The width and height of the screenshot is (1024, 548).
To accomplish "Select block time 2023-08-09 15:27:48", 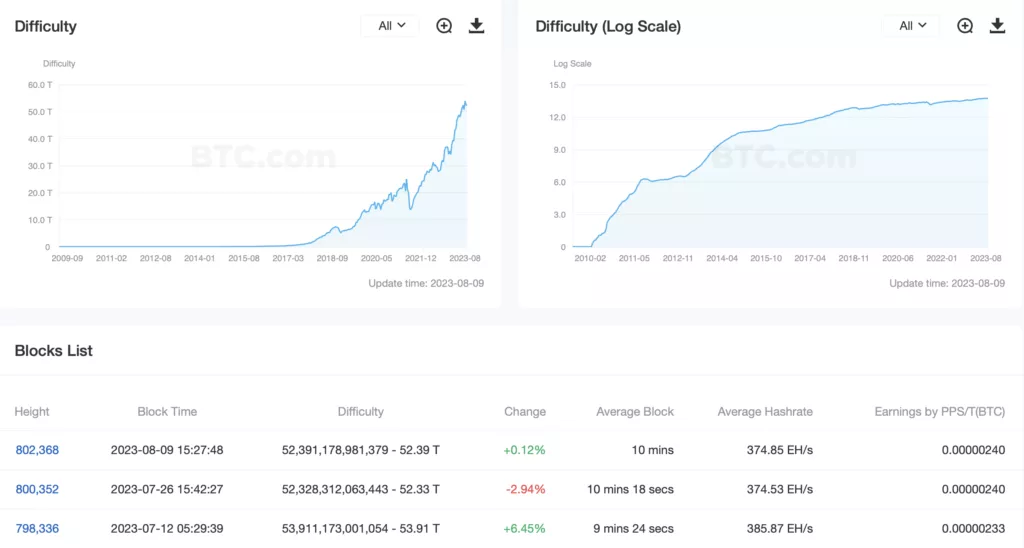I will point(167,450).
